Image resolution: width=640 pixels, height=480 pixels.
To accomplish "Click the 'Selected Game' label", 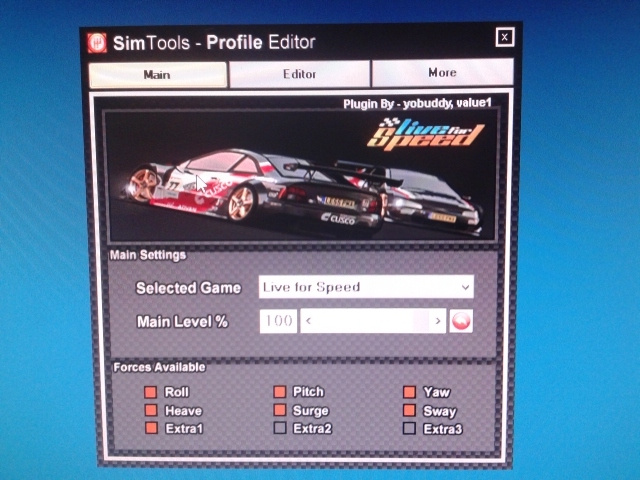I will [x=189, y=288].
